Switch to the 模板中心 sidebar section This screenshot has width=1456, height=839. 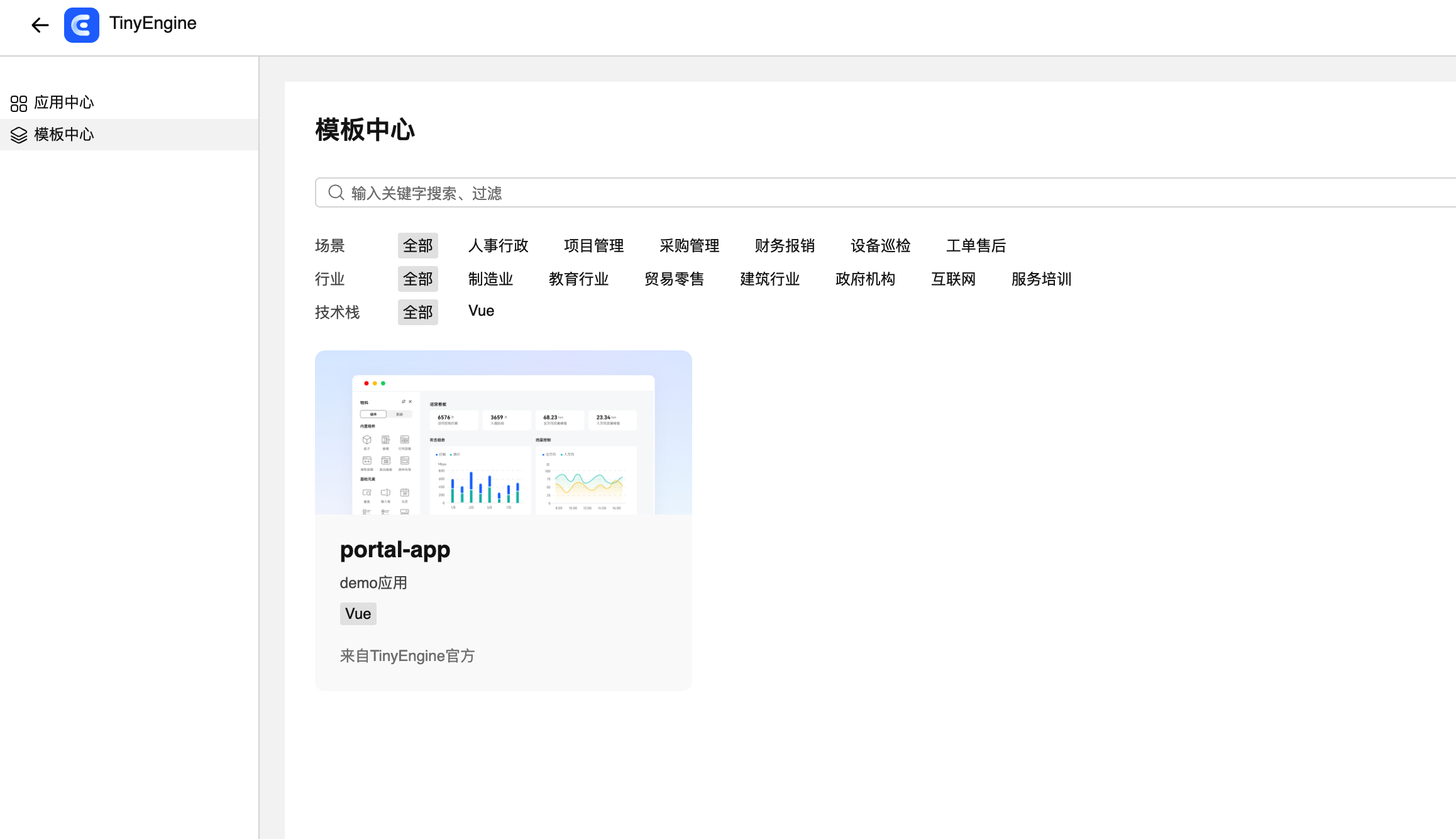click(x=63, y=135)
